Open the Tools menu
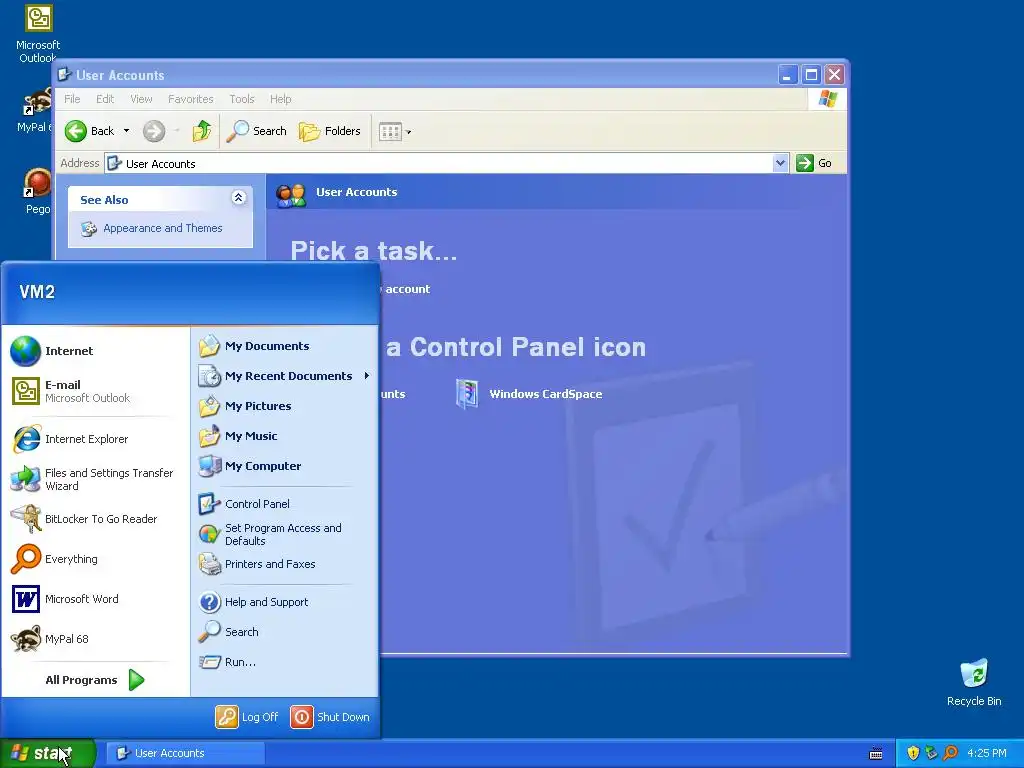 [242, 99]
